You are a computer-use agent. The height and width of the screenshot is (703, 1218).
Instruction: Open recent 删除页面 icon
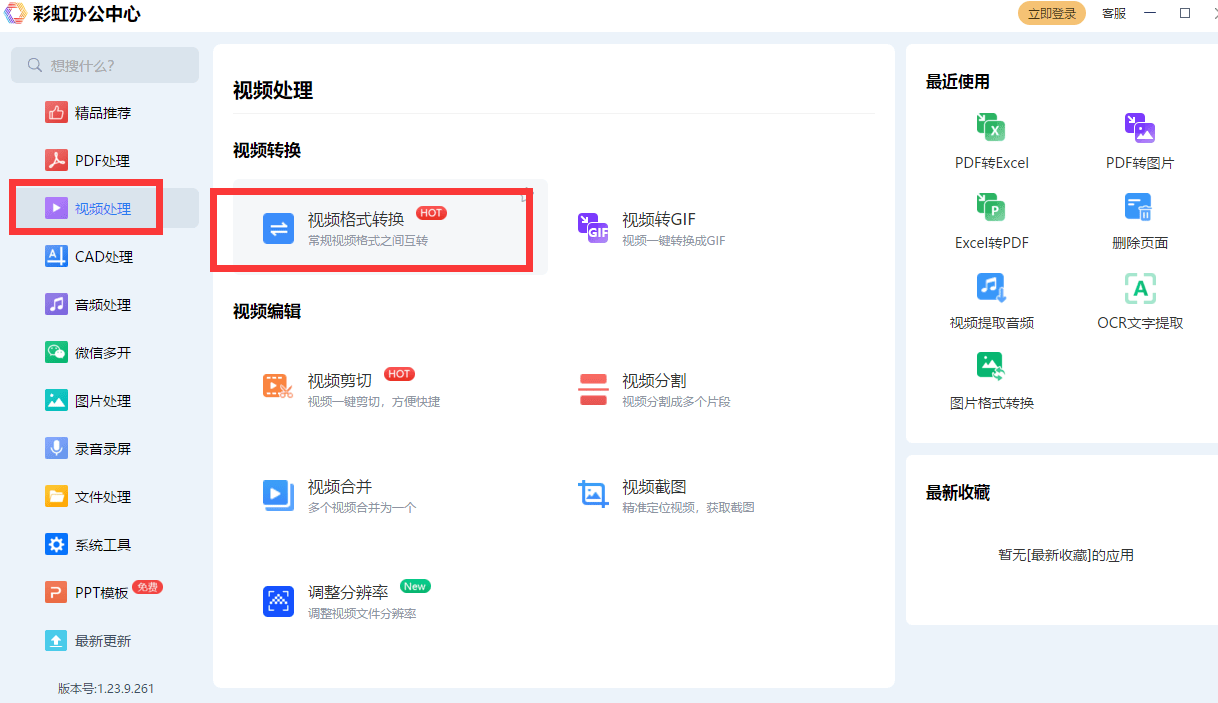[1139, 207]
